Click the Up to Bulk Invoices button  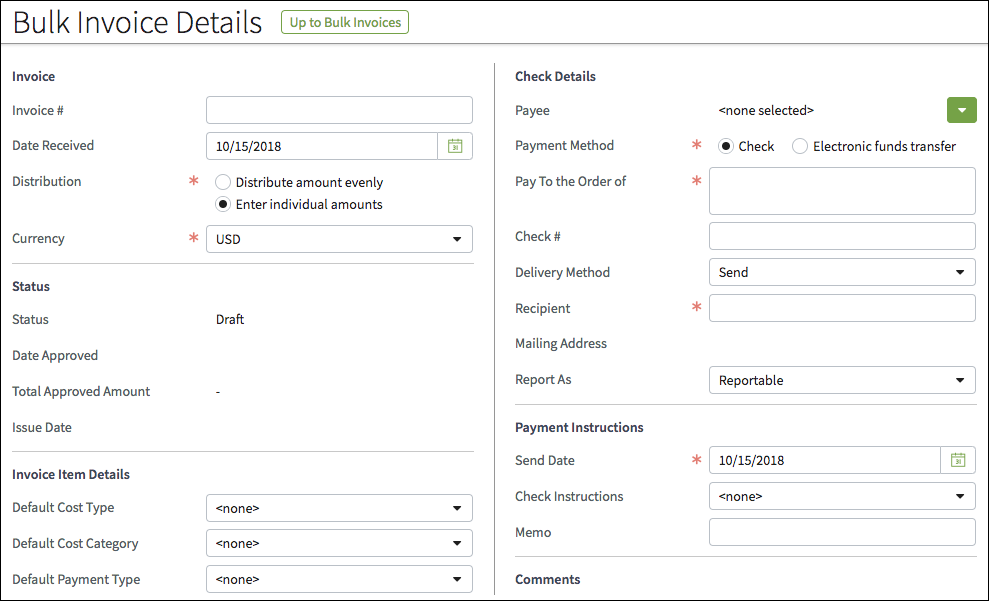point(344,21)
